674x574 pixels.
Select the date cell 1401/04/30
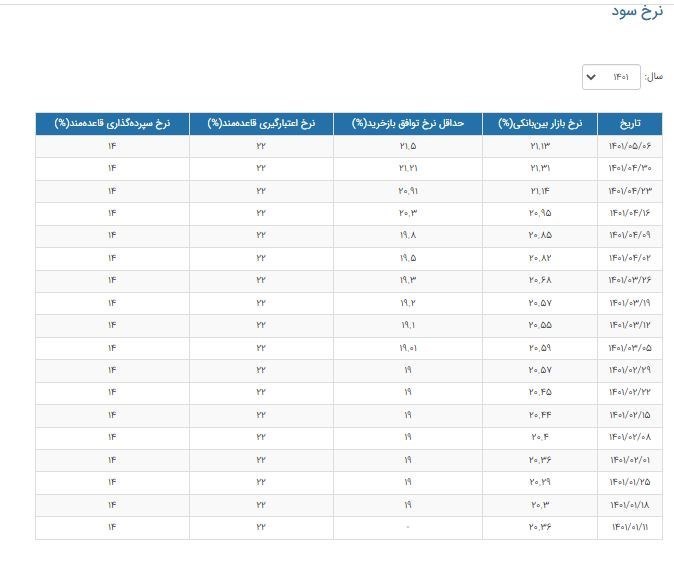(x=630, y=169)
